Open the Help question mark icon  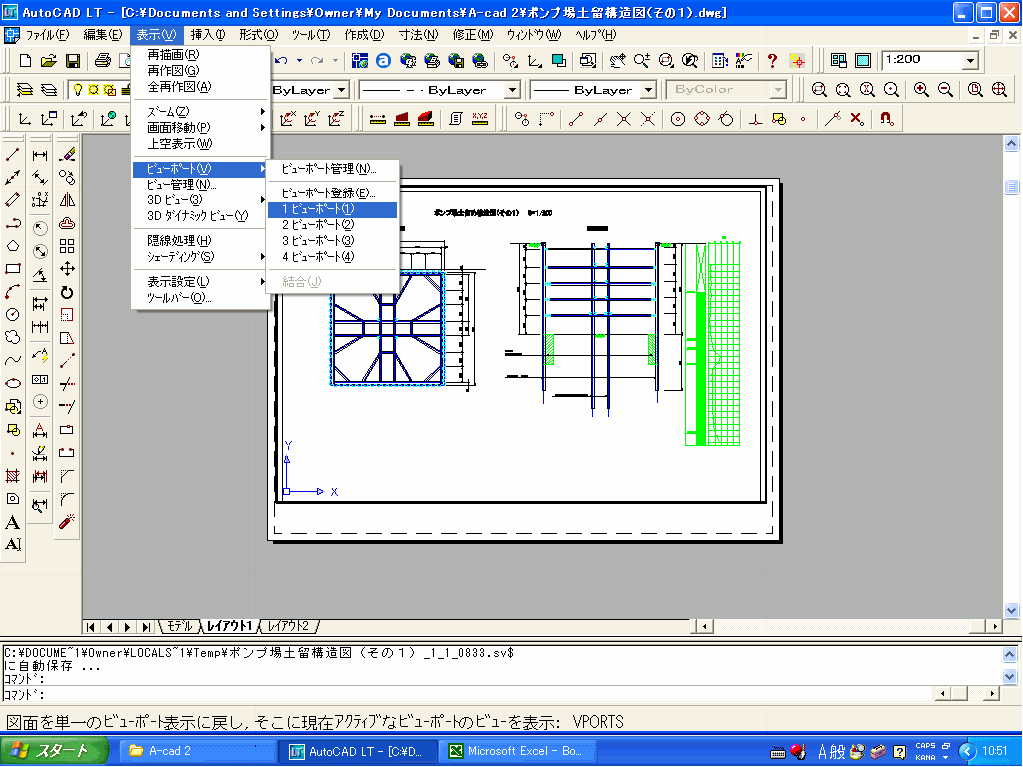[x=772, y=61]
